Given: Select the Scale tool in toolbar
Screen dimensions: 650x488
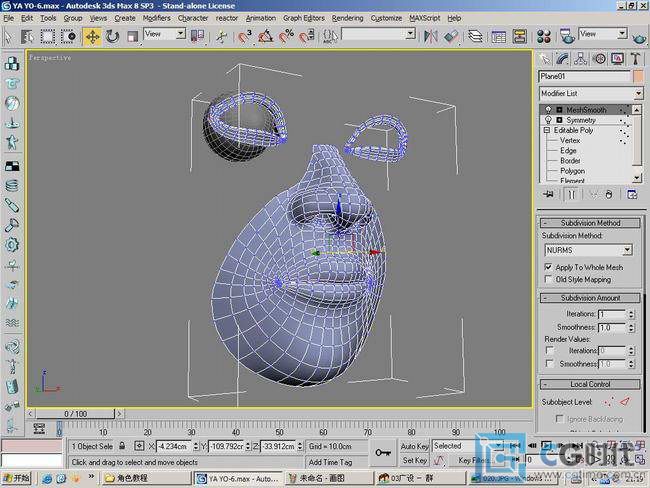Looking at the screenshot, I should pos(132,37).
